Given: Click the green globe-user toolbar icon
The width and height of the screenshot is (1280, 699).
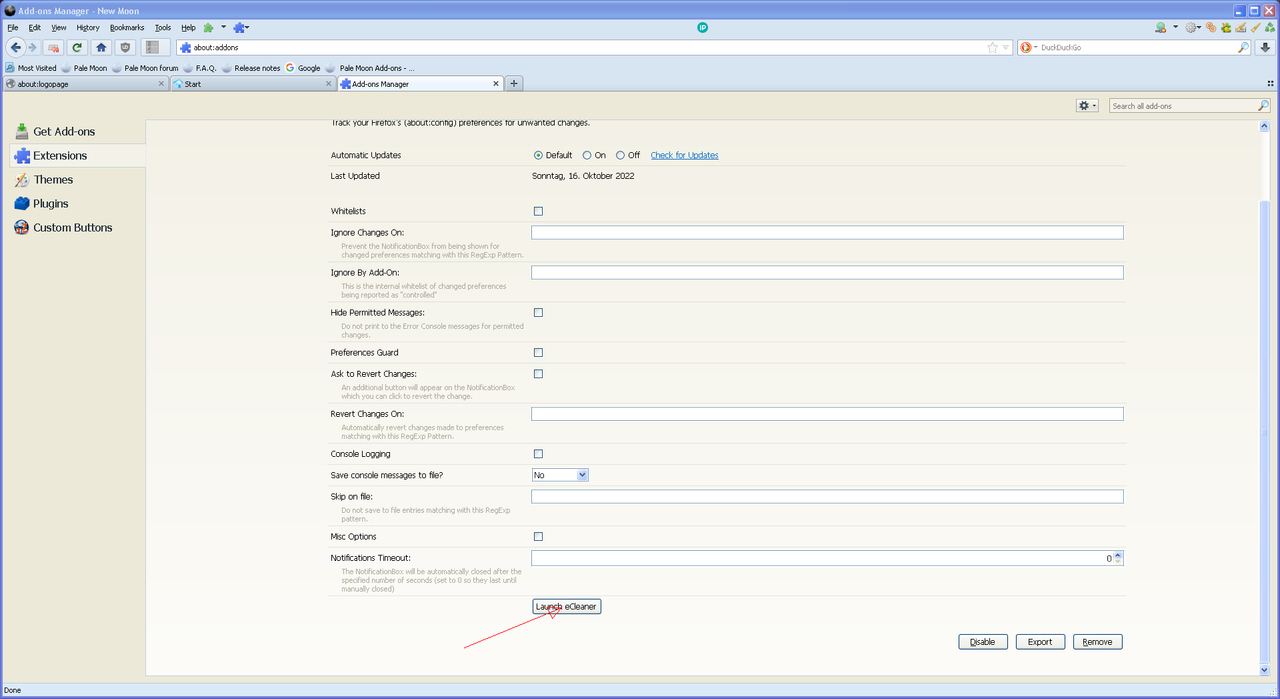Looking at the screenshot, I should 1160,28.
